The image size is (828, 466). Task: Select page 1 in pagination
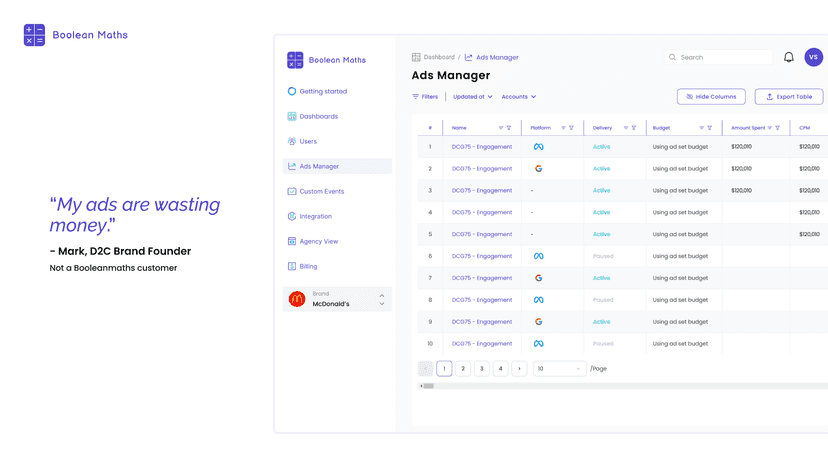pyautogui.click(x=444, y=369)
